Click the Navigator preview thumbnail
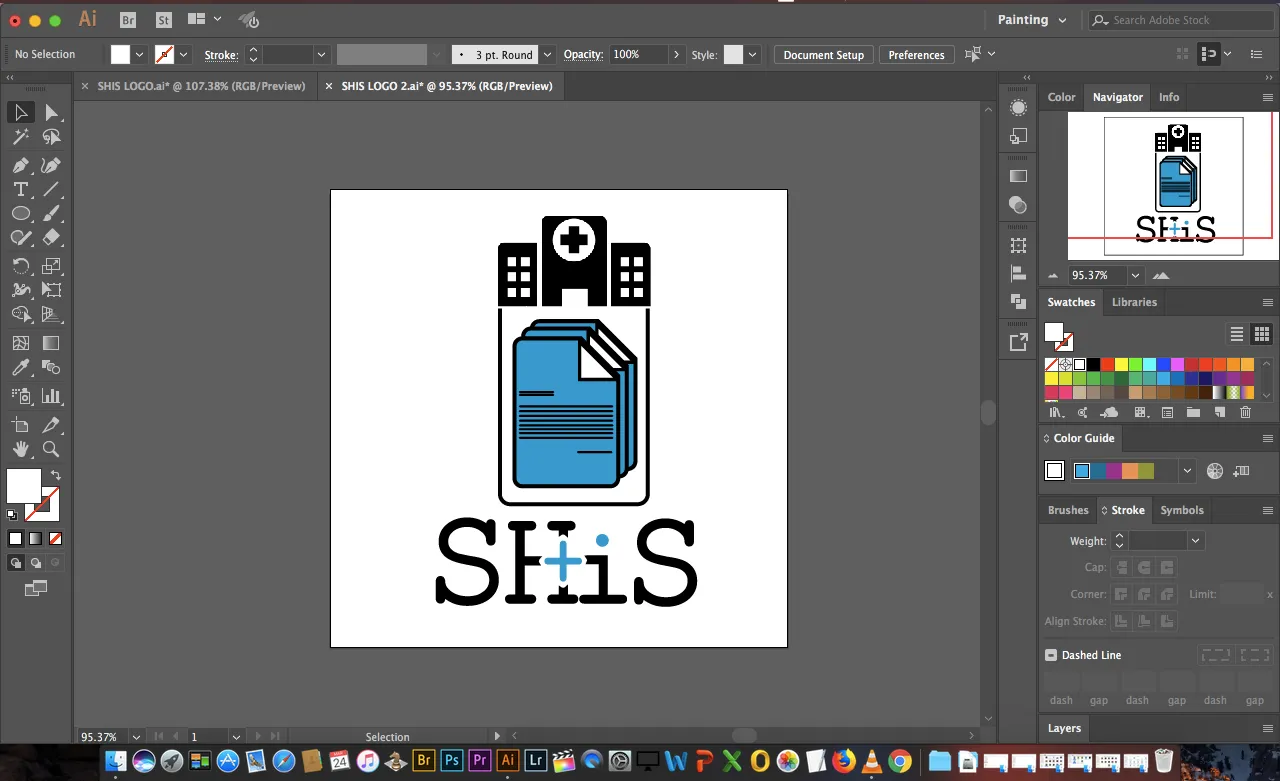Image resolution: width=1280 pixels, height=781 pixels. tap(1173, 186)
